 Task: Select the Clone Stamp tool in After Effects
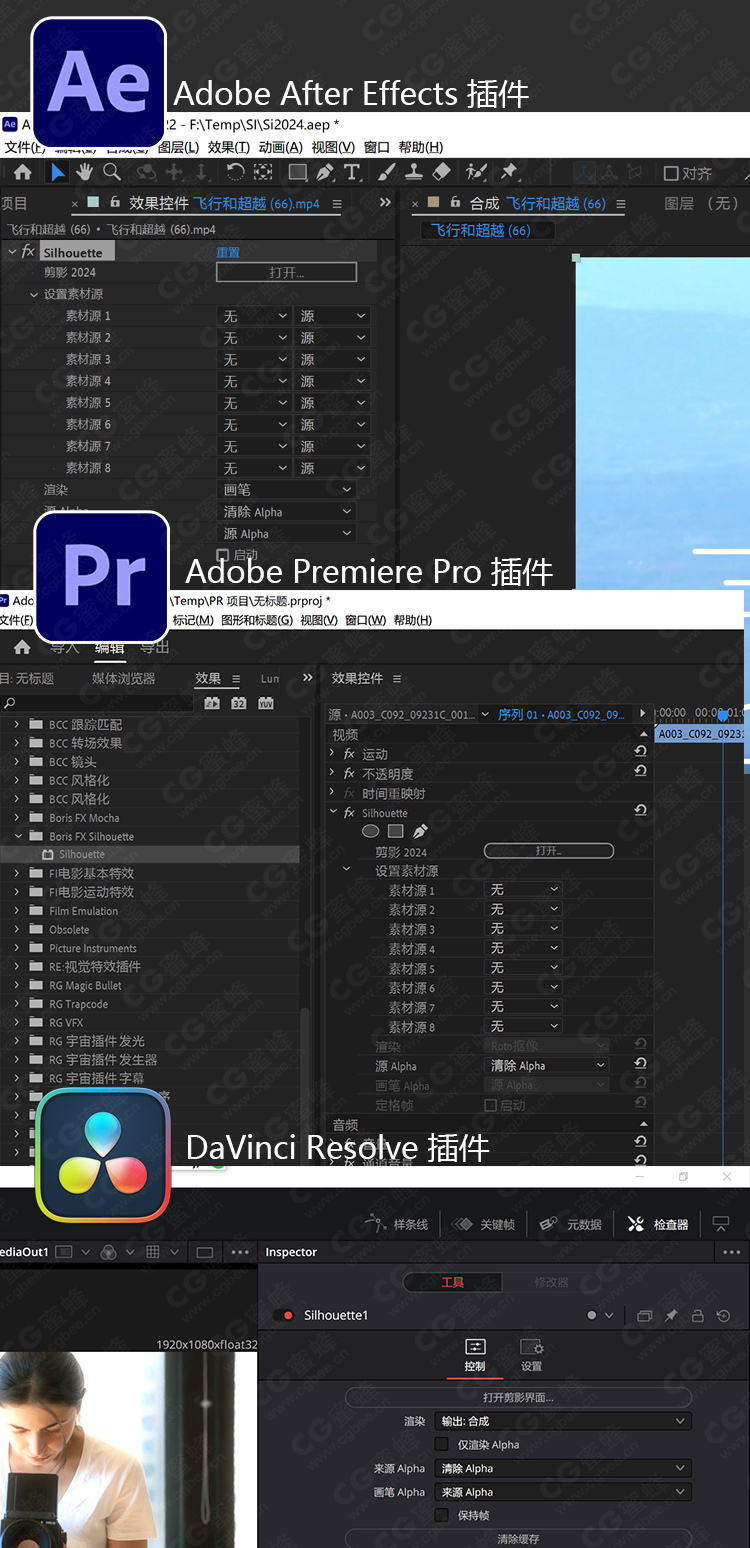pos(415,172)
